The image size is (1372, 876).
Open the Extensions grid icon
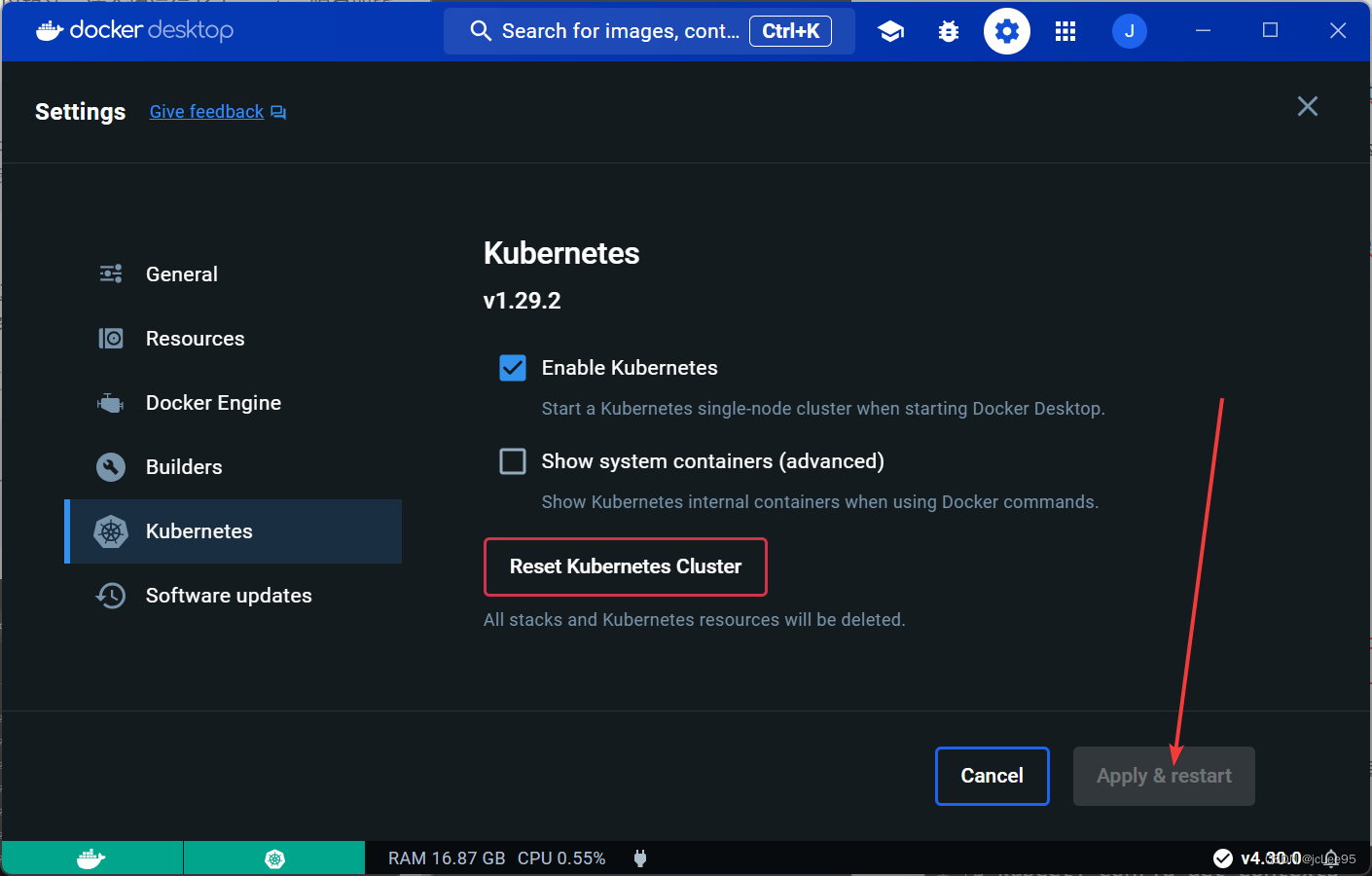pos(1065,30)
